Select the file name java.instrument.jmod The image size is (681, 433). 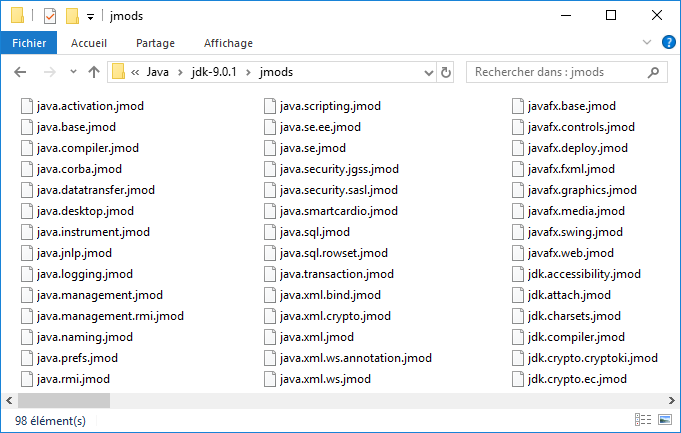tap(93, 232)
